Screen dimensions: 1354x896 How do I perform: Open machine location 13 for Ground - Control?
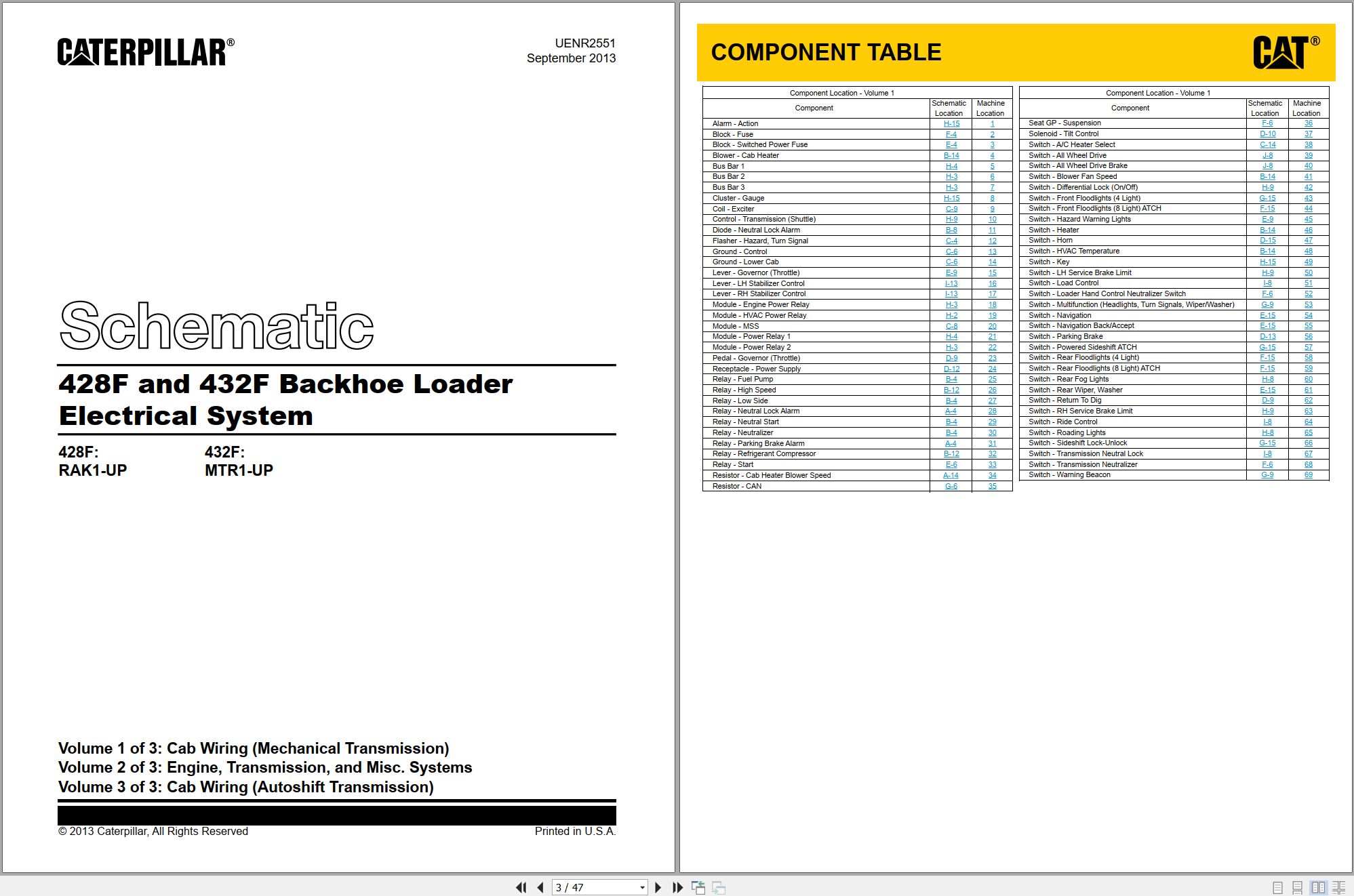992,251
